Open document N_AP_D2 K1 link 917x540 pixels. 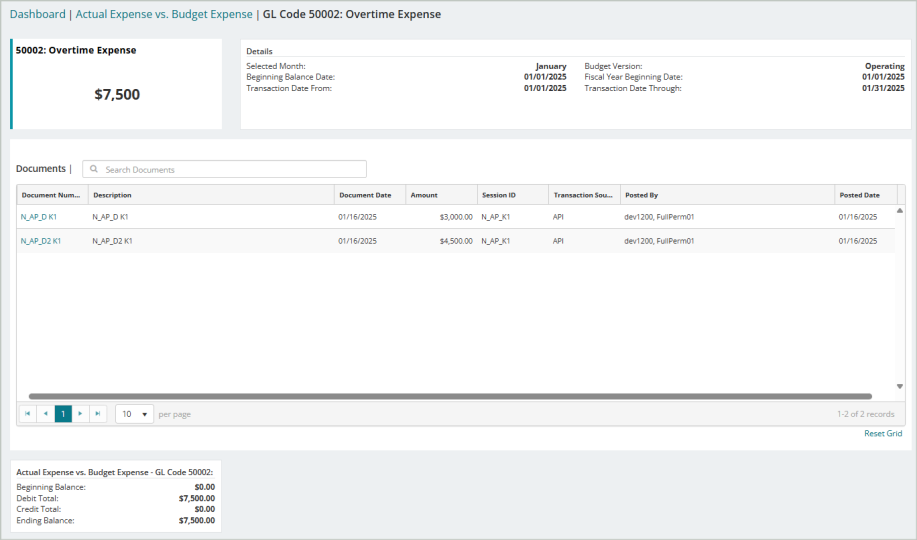(41, 240)
